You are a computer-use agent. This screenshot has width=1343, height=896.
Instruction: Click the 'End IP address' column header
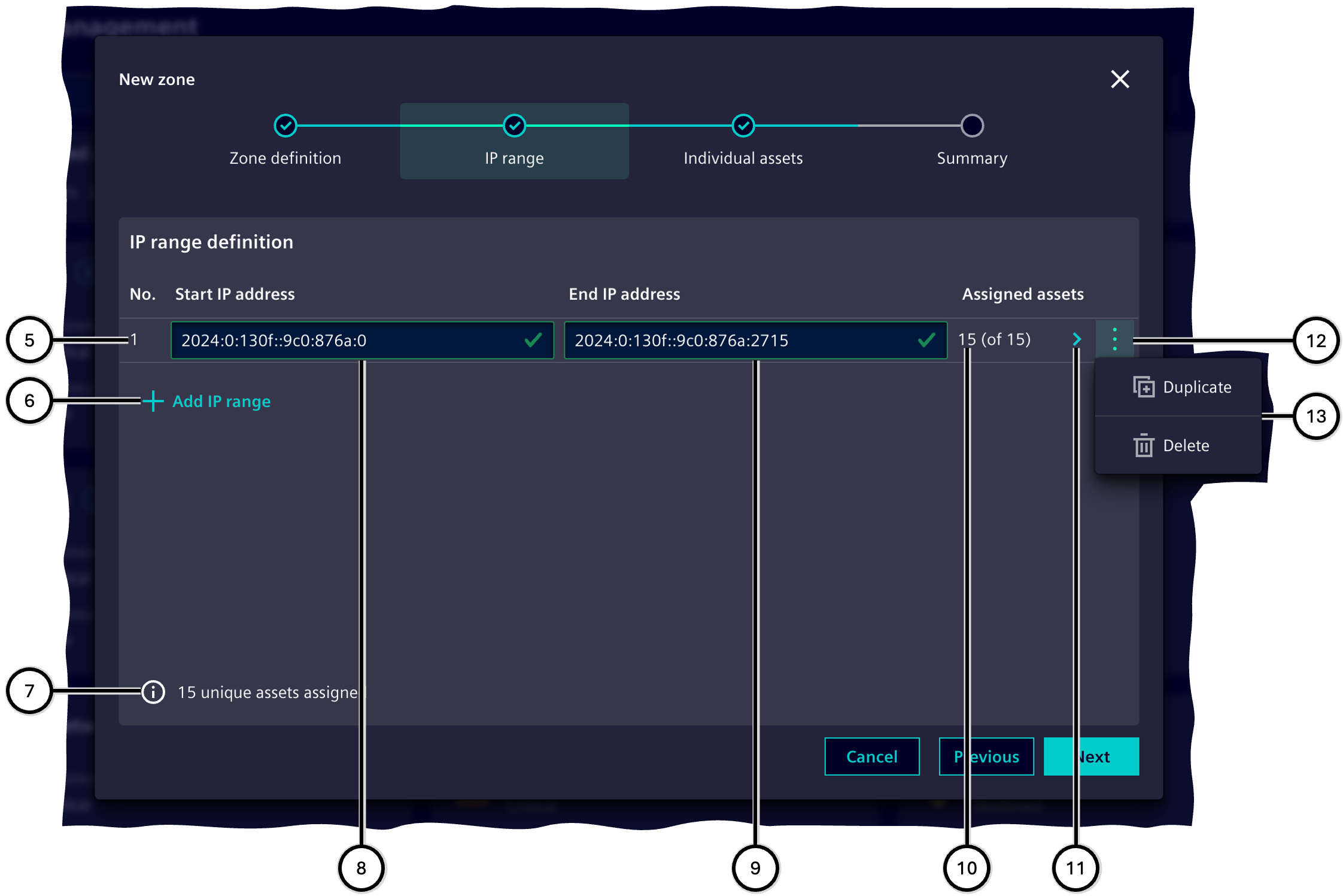pyautogui.click(x=624, y=294)
